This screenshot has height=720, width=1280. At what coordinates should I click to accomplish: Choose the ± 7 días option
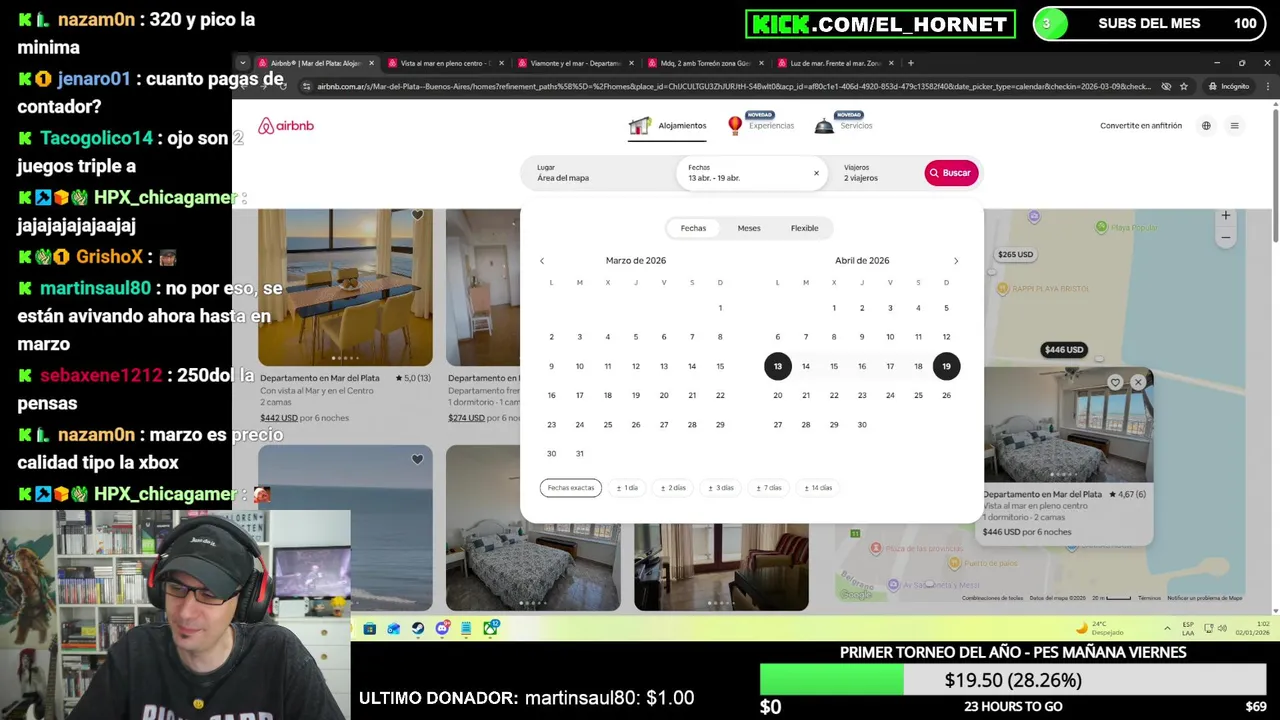(x=769, y=488)
